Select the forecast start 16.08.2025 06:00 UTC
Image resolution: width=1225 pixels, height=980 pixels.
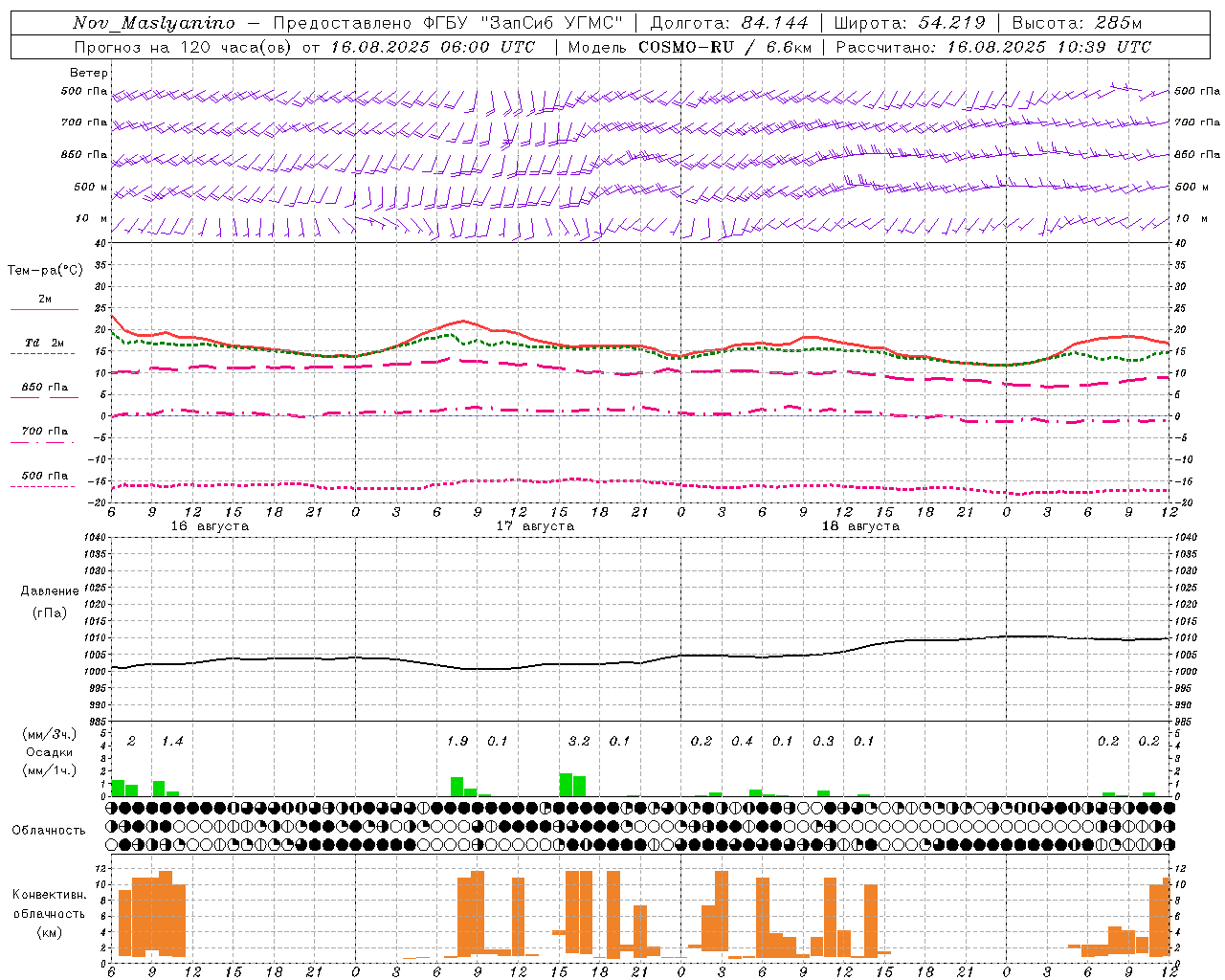pos(434,47)
